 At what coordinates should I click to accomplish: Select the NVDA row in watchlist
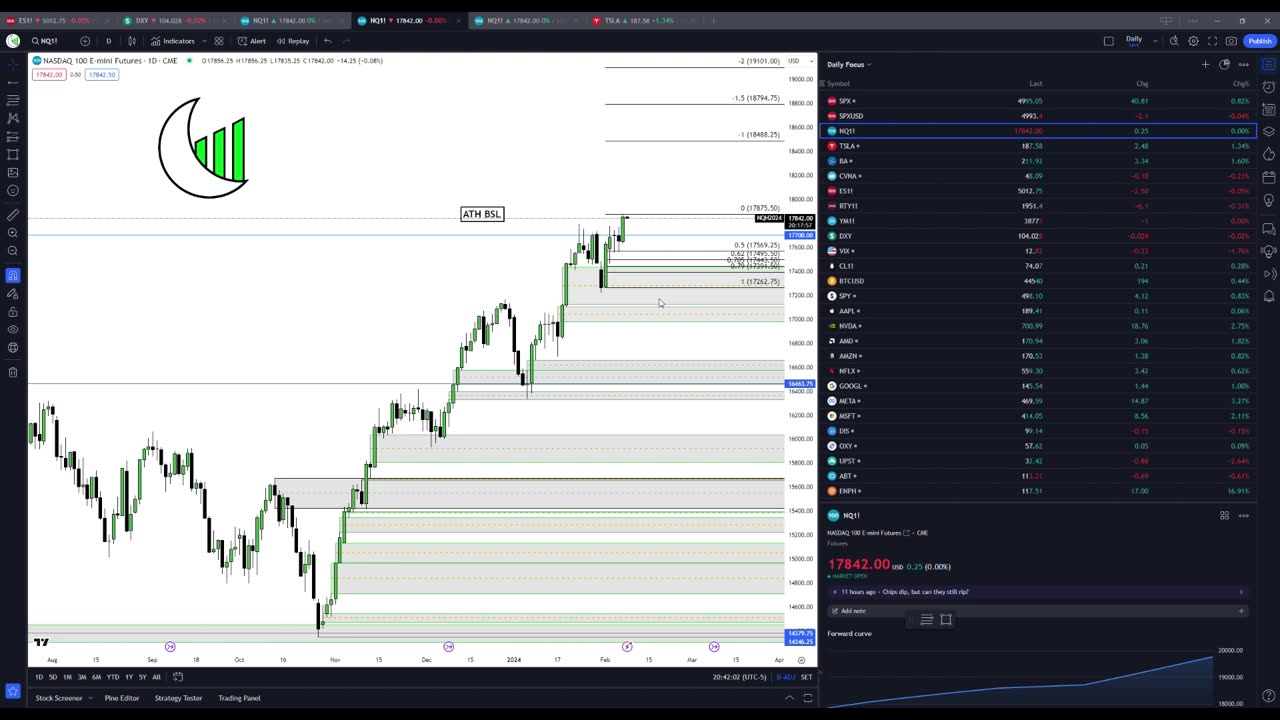point(1039,326)
